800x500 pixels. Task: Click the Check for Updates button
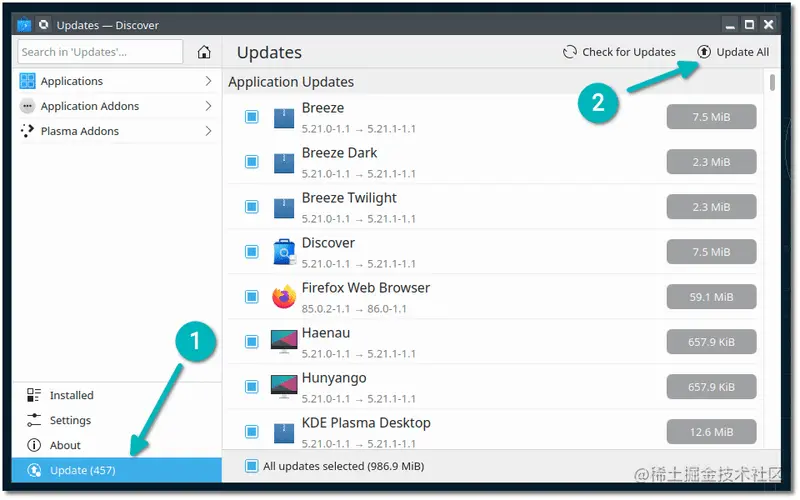619,52
